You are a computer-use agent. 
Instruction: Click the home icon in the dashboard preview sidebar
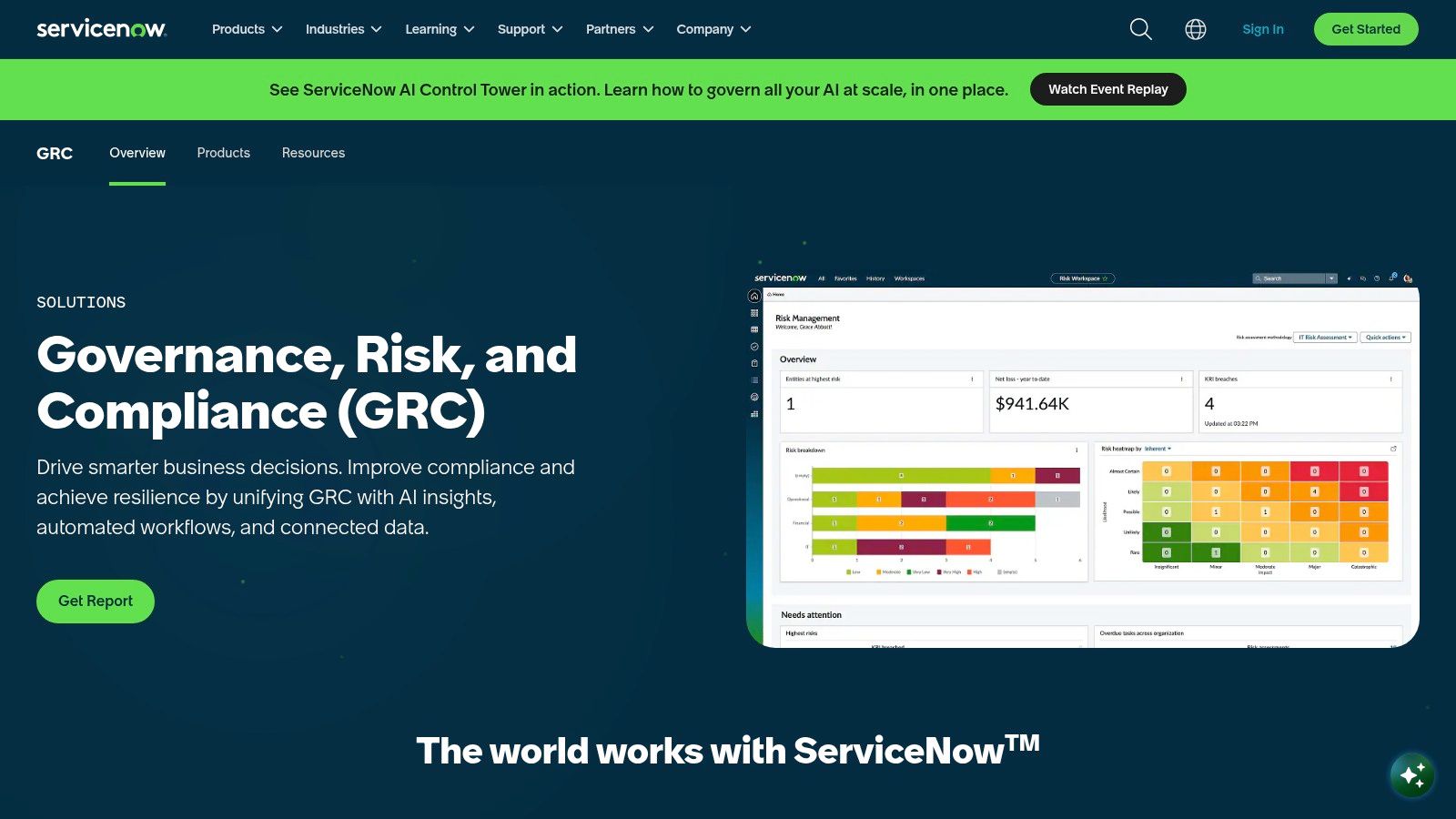tap(753, 296)
